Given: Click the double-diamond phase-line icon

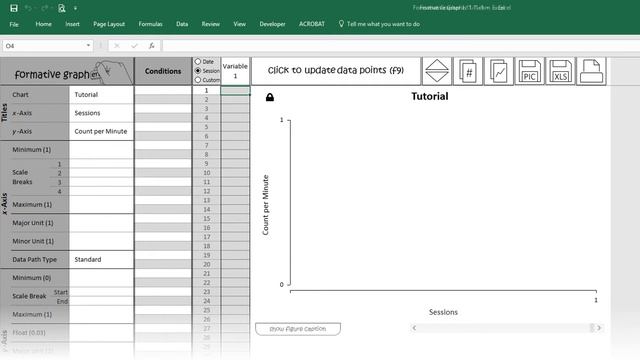Looking at the screenshot, I should (437, 71).
